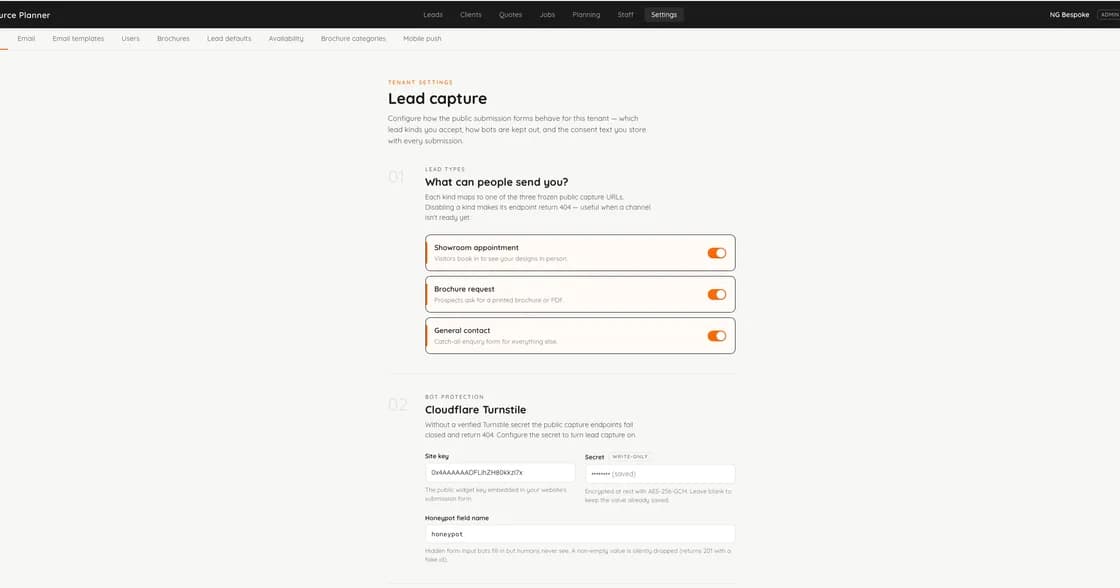Disable the Brochure request toggle

click(x=716, y=294)
